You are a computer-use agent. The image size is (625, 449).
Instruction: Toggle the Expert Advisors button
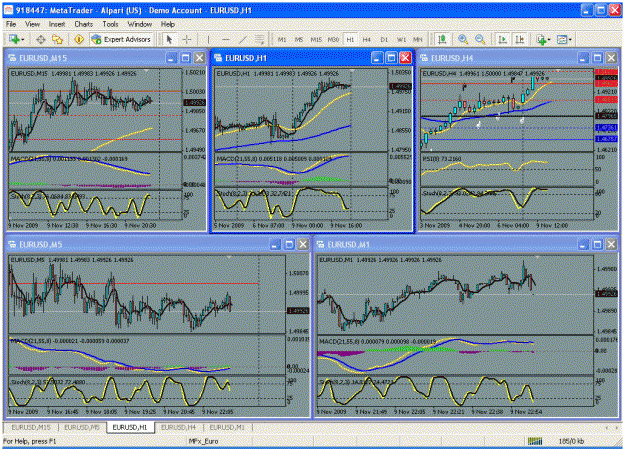pos(121,39)
